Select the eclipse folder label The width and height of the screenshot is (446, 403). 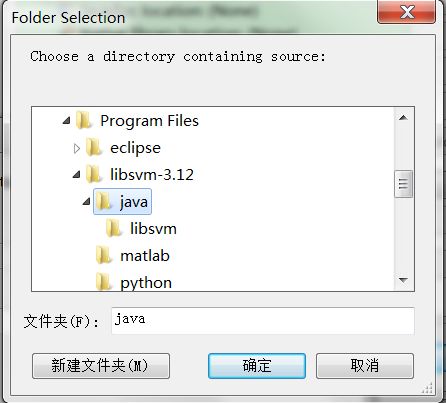coord(135,148)
